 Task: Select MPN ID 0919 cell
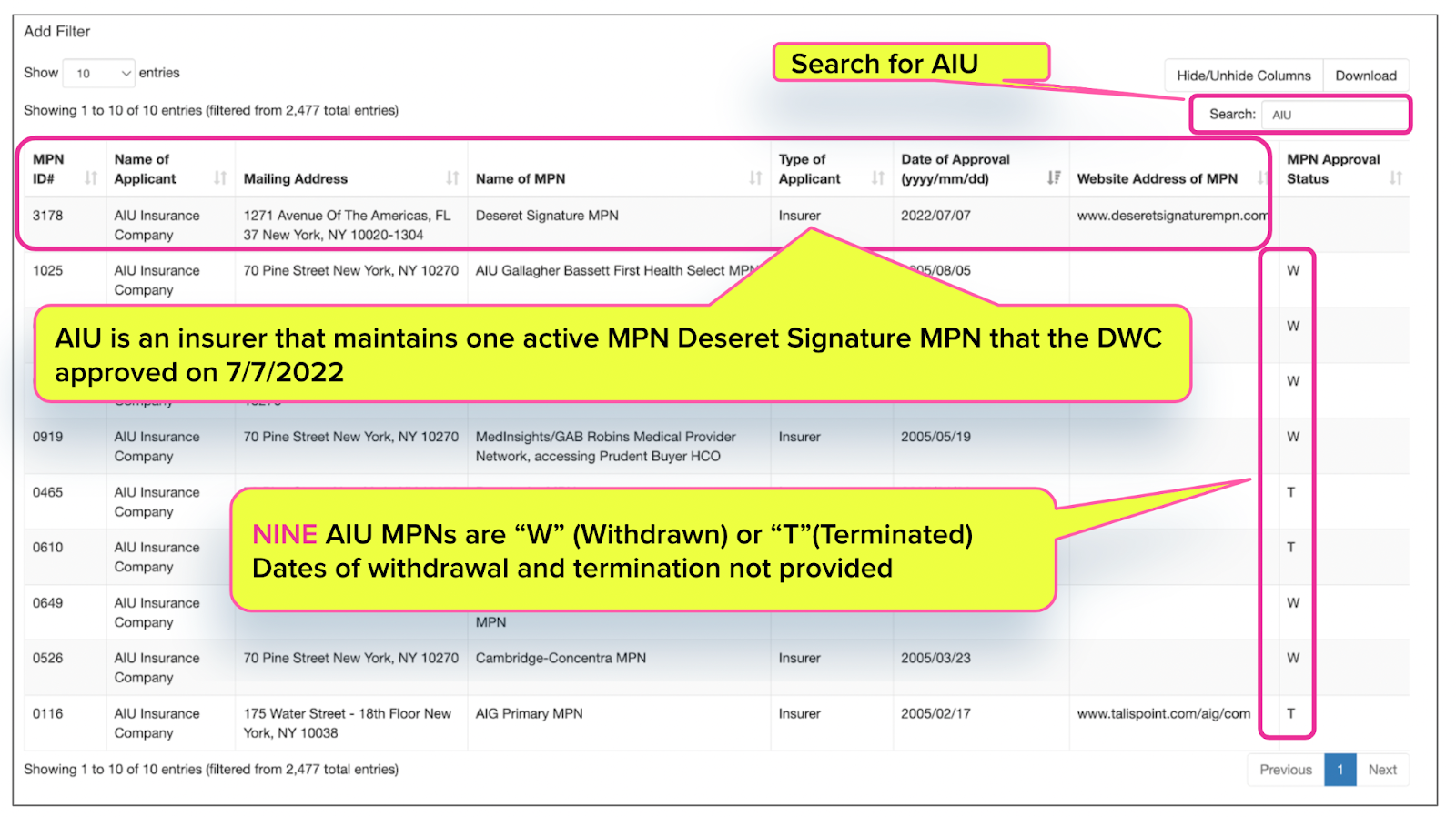point(48,437)
